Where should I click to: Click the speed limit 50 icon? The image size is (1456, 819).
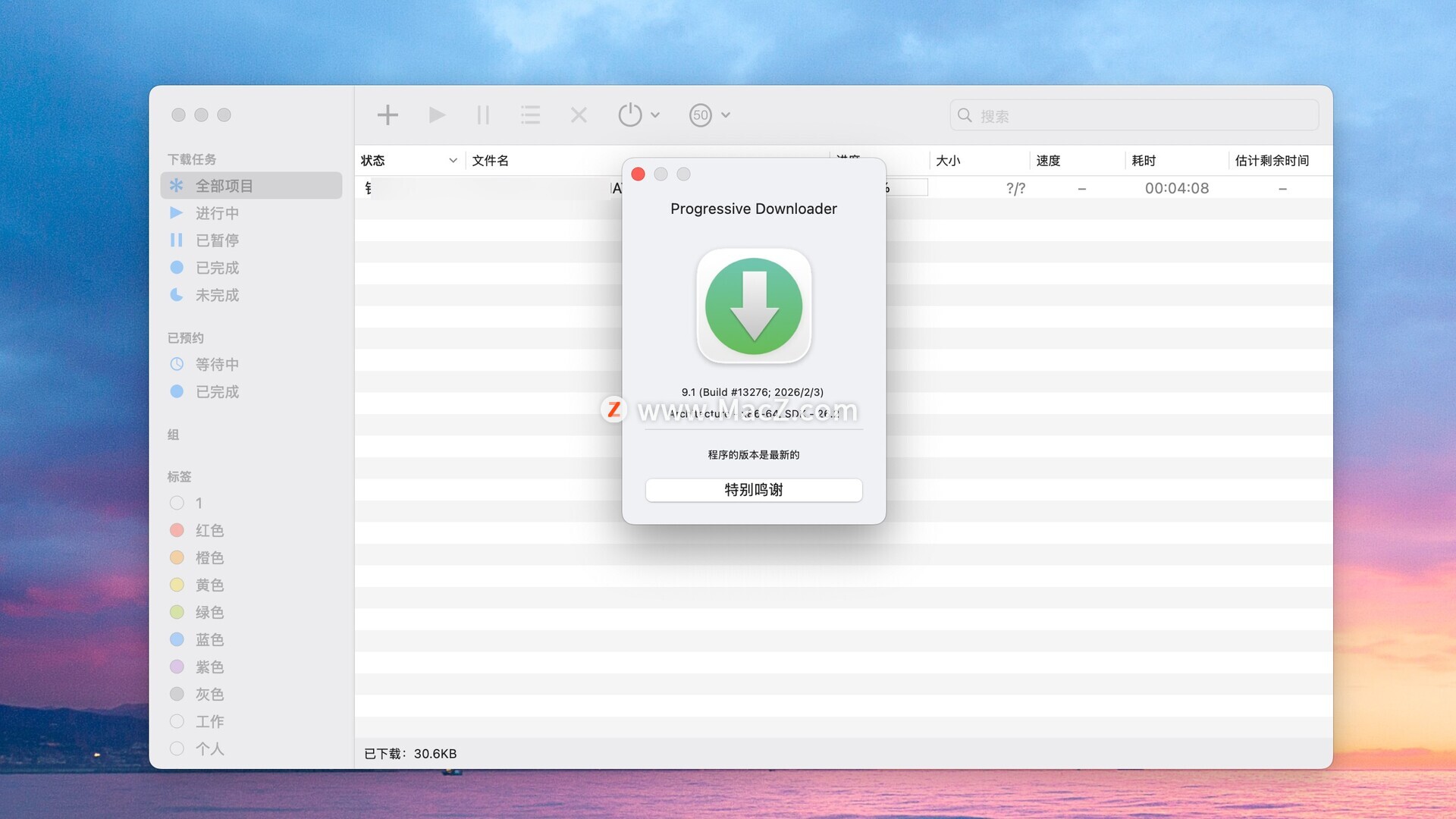coord(700,115)
